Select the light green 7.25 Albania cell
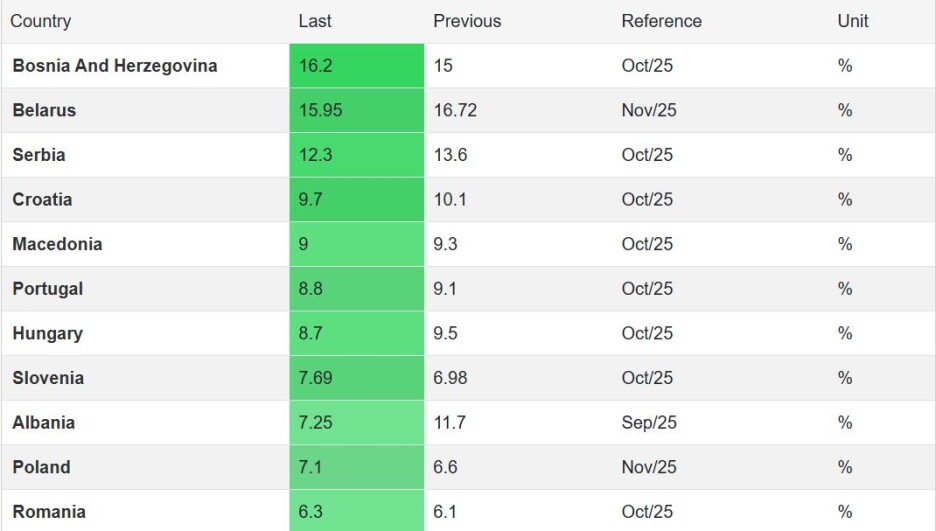936x531 pixels. 356,422
